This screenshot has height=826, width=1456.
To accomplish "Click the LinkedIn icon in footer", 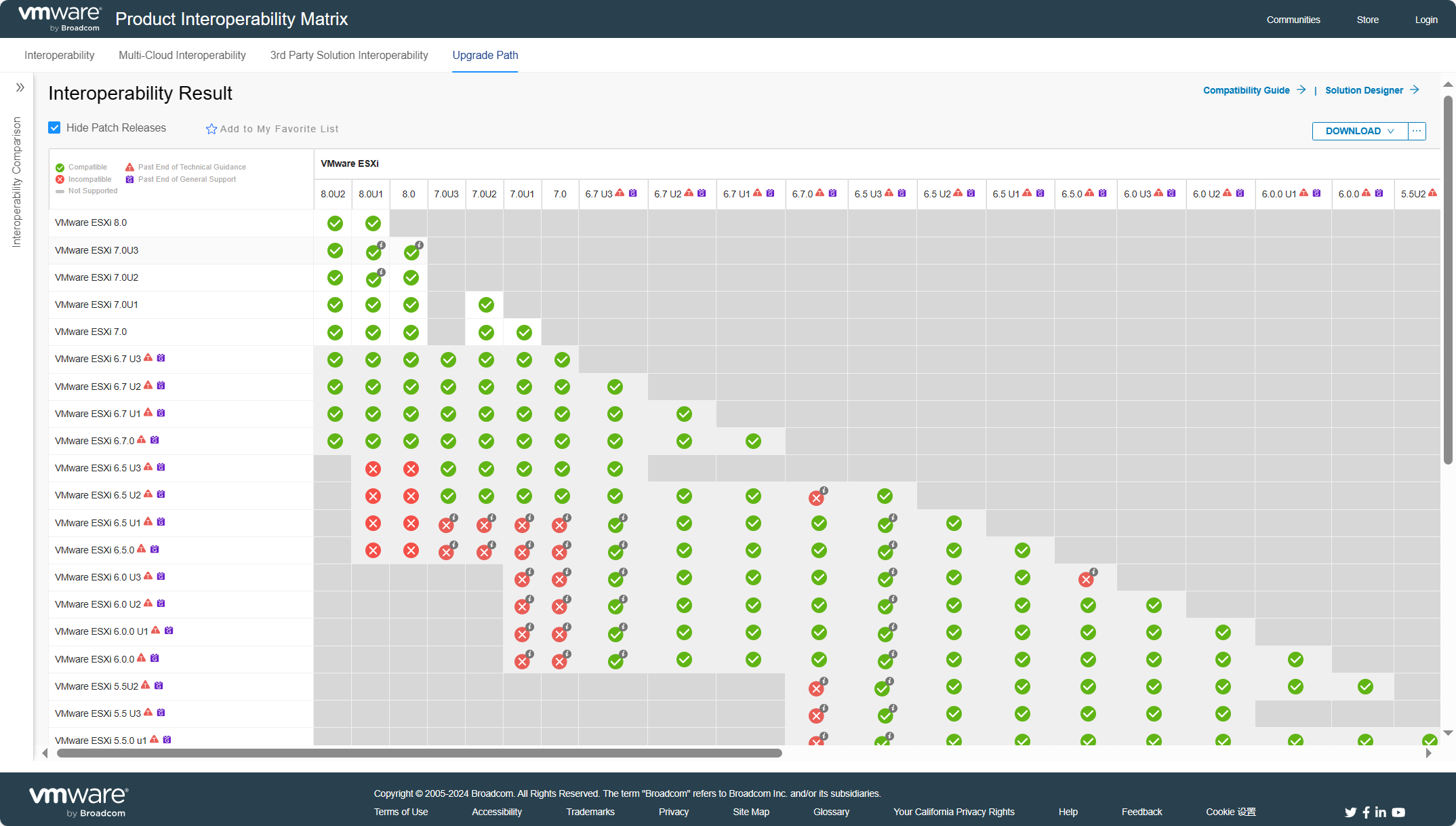I will (x=1380, y=812).
